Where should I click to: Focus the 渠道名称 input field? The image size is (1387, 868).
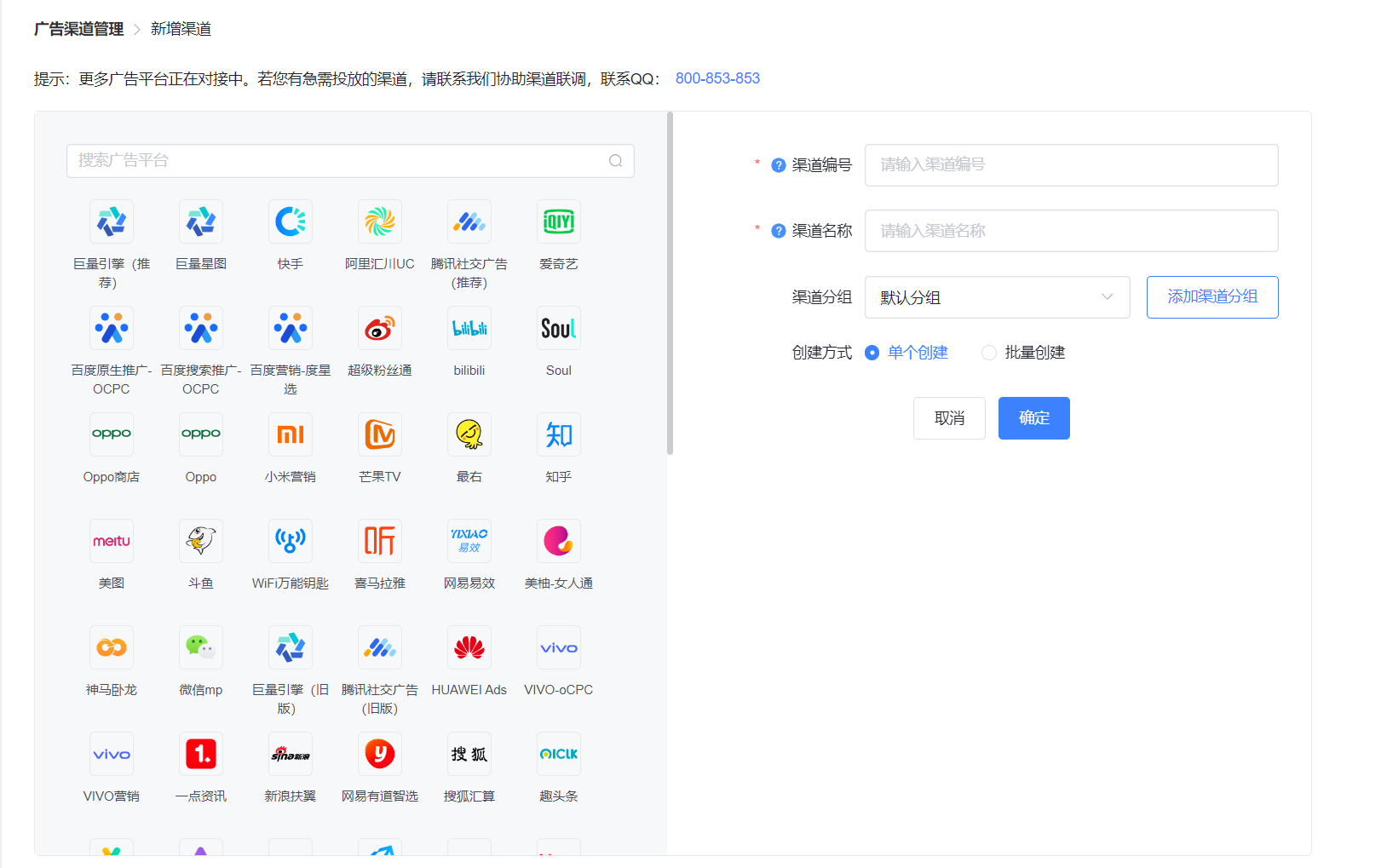[x=1071, y=231]
